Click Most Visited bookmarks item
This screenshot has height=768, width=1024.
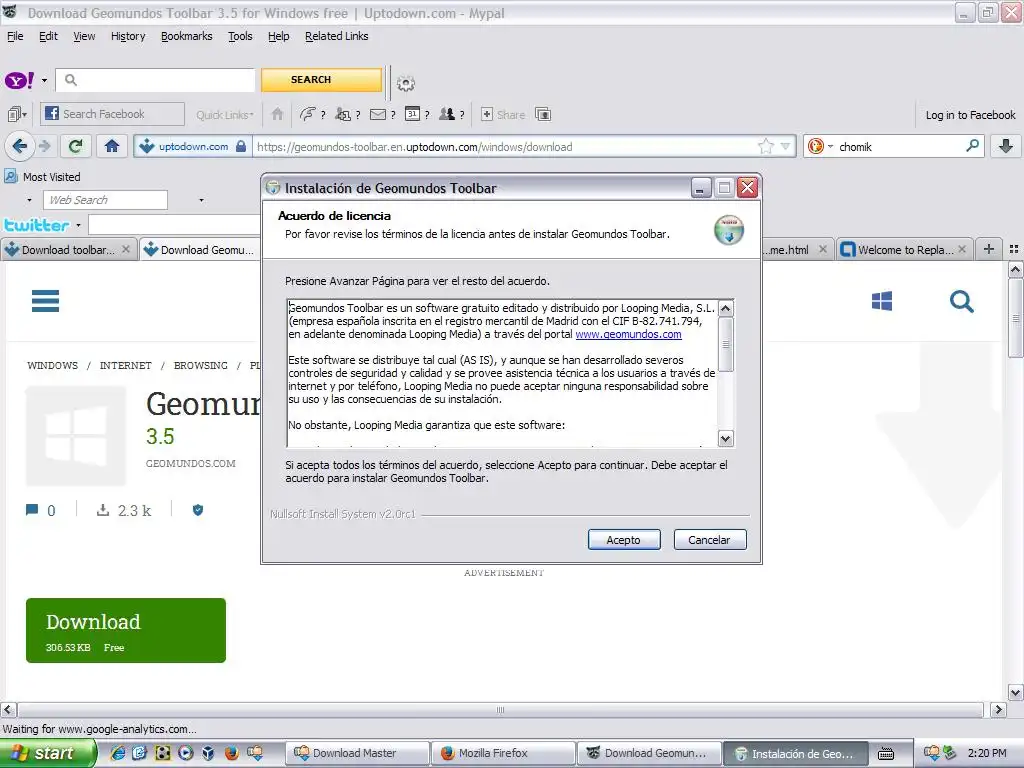43,177
